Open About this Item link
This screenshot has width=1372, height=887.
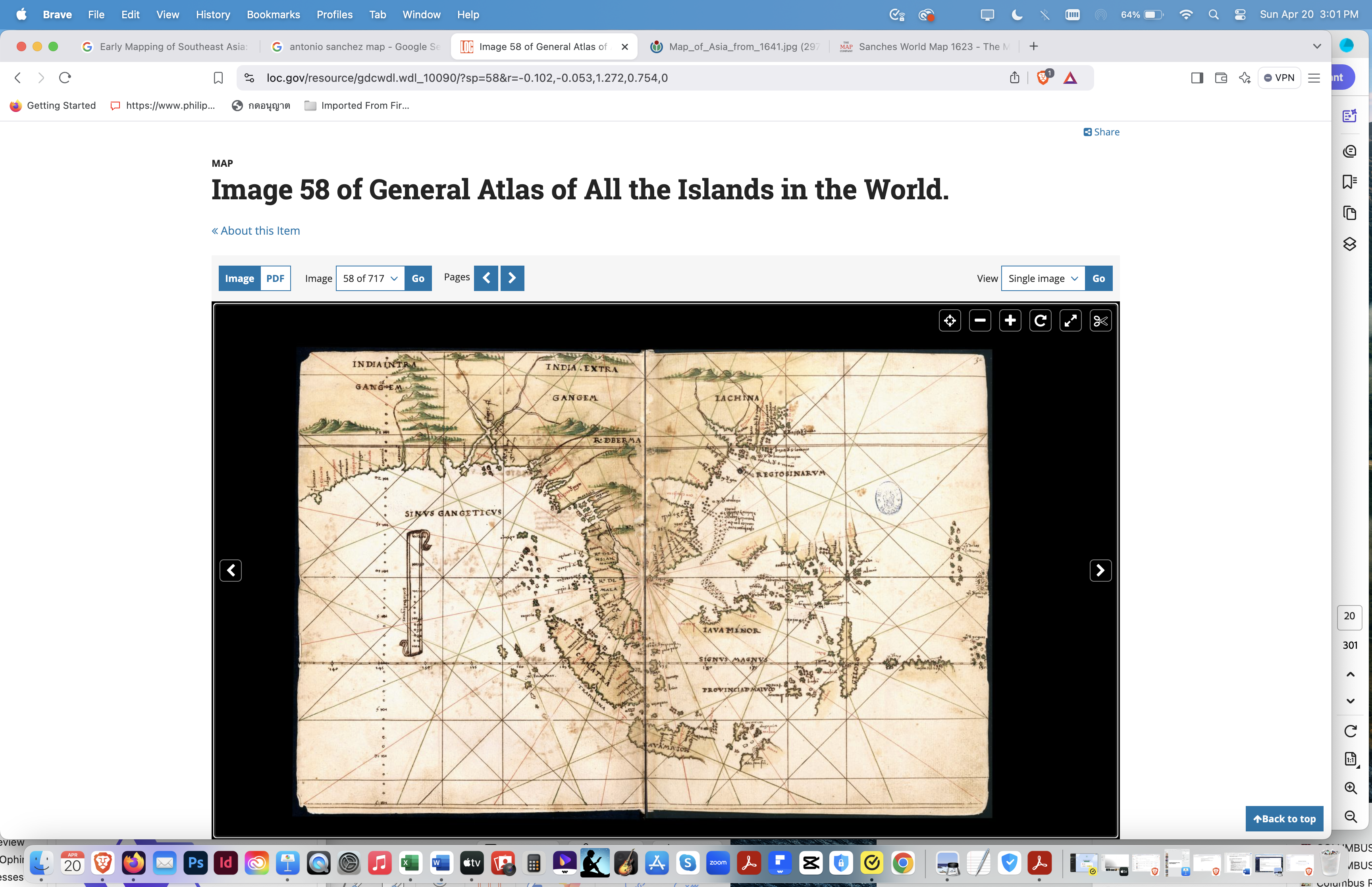256,230
